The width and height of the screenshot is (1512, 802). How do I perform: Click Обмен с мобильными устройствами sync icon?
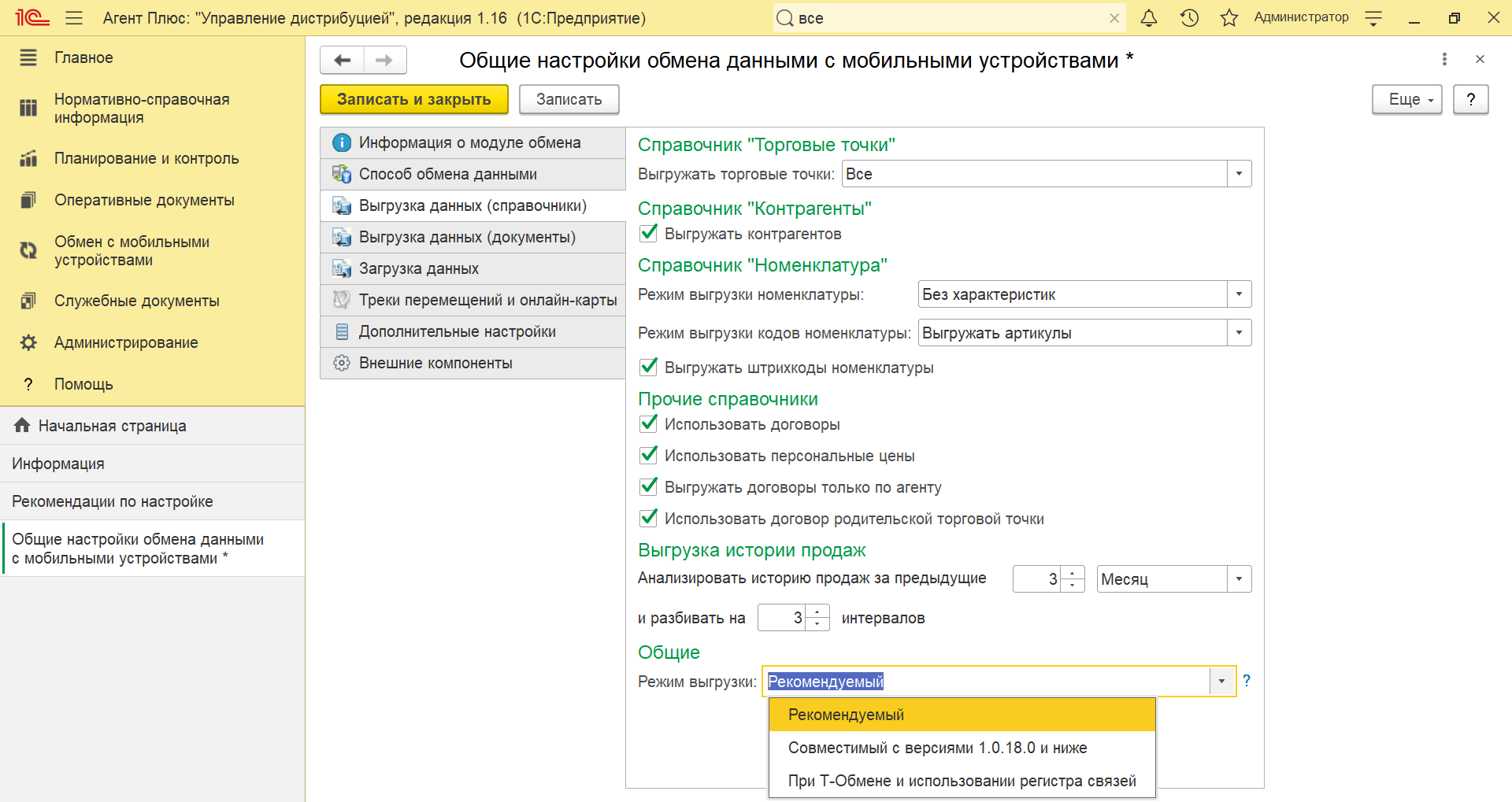pos(28,250)
